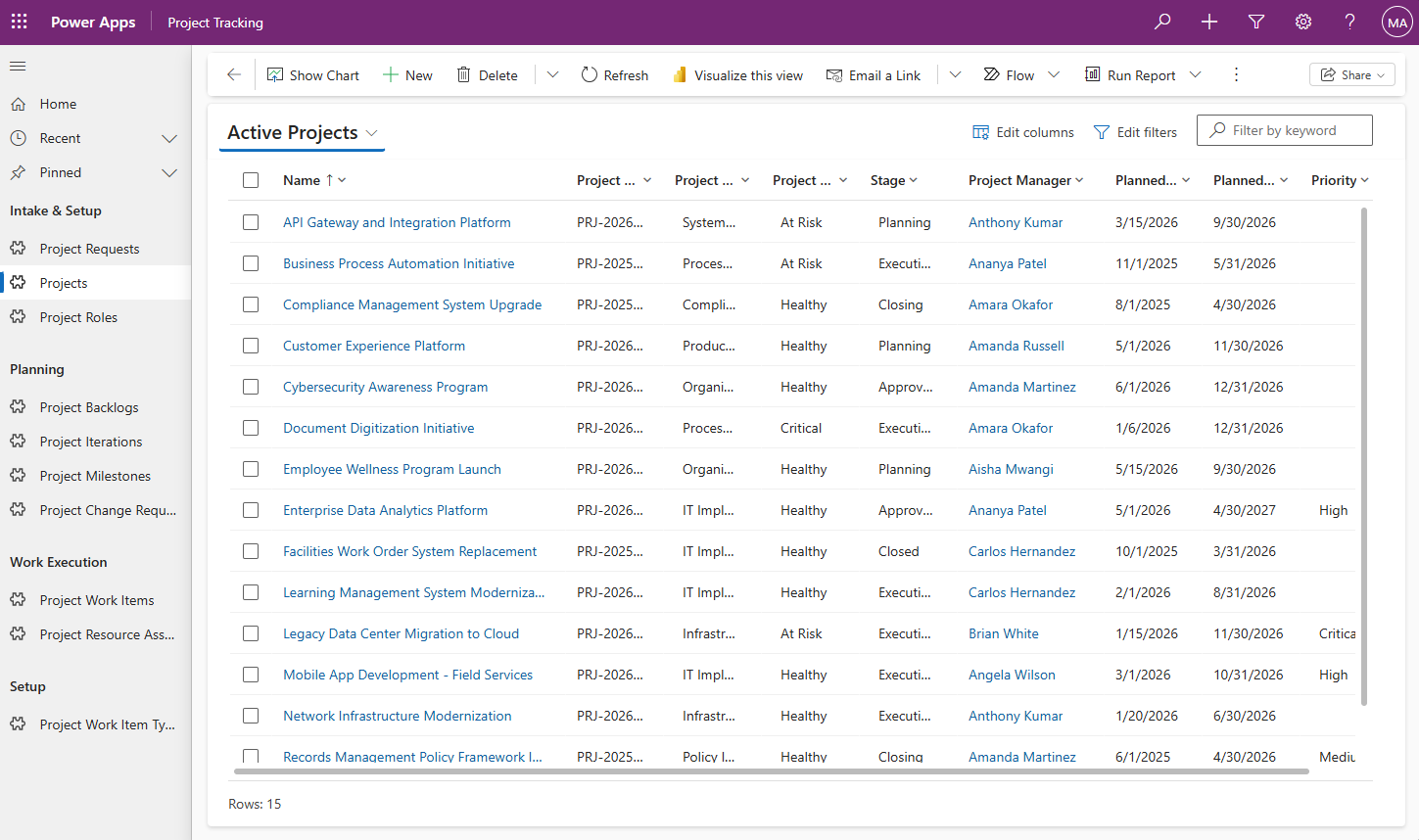Click the Run Report button

pos(1130,75)
